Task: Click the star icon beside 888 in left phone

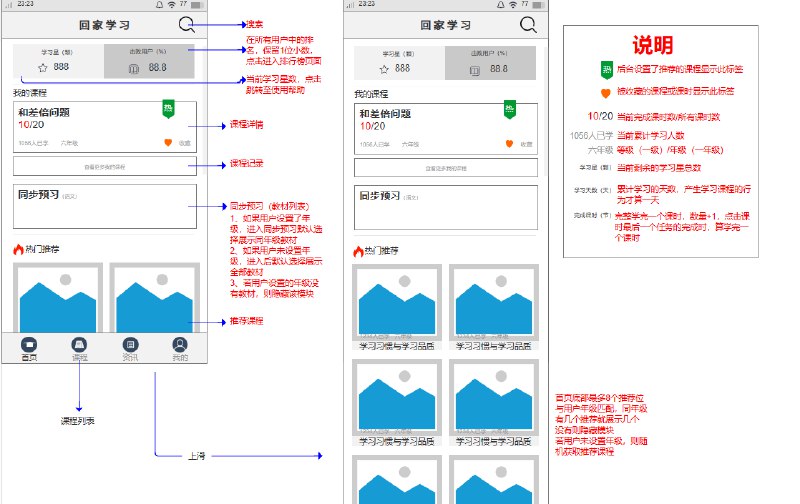Action: click(x=43, y=67)
